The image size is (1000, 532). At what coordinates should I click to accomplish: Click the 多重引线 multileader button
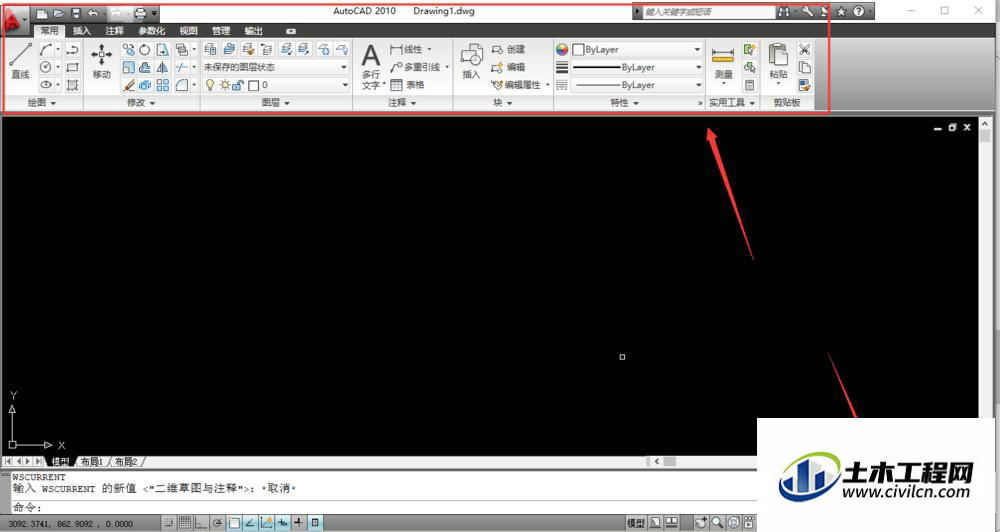[x=418, y=67]
